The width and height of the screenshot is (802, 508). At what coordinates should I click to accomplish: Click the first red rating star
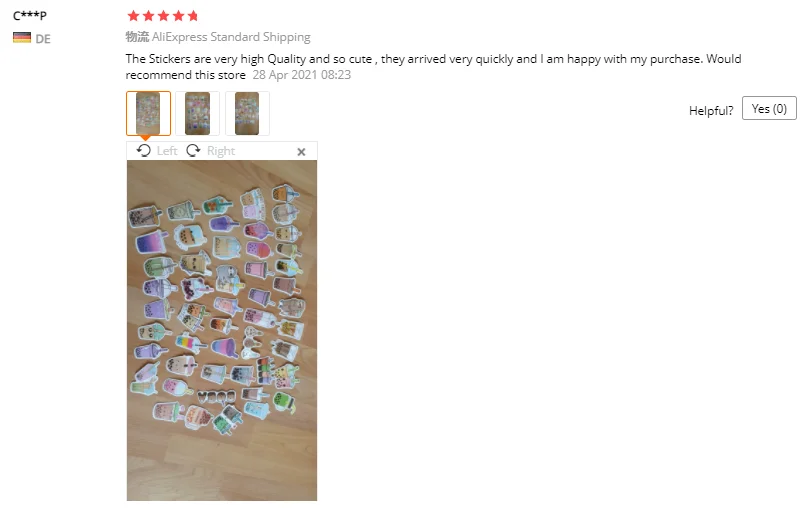pos(133,16)
